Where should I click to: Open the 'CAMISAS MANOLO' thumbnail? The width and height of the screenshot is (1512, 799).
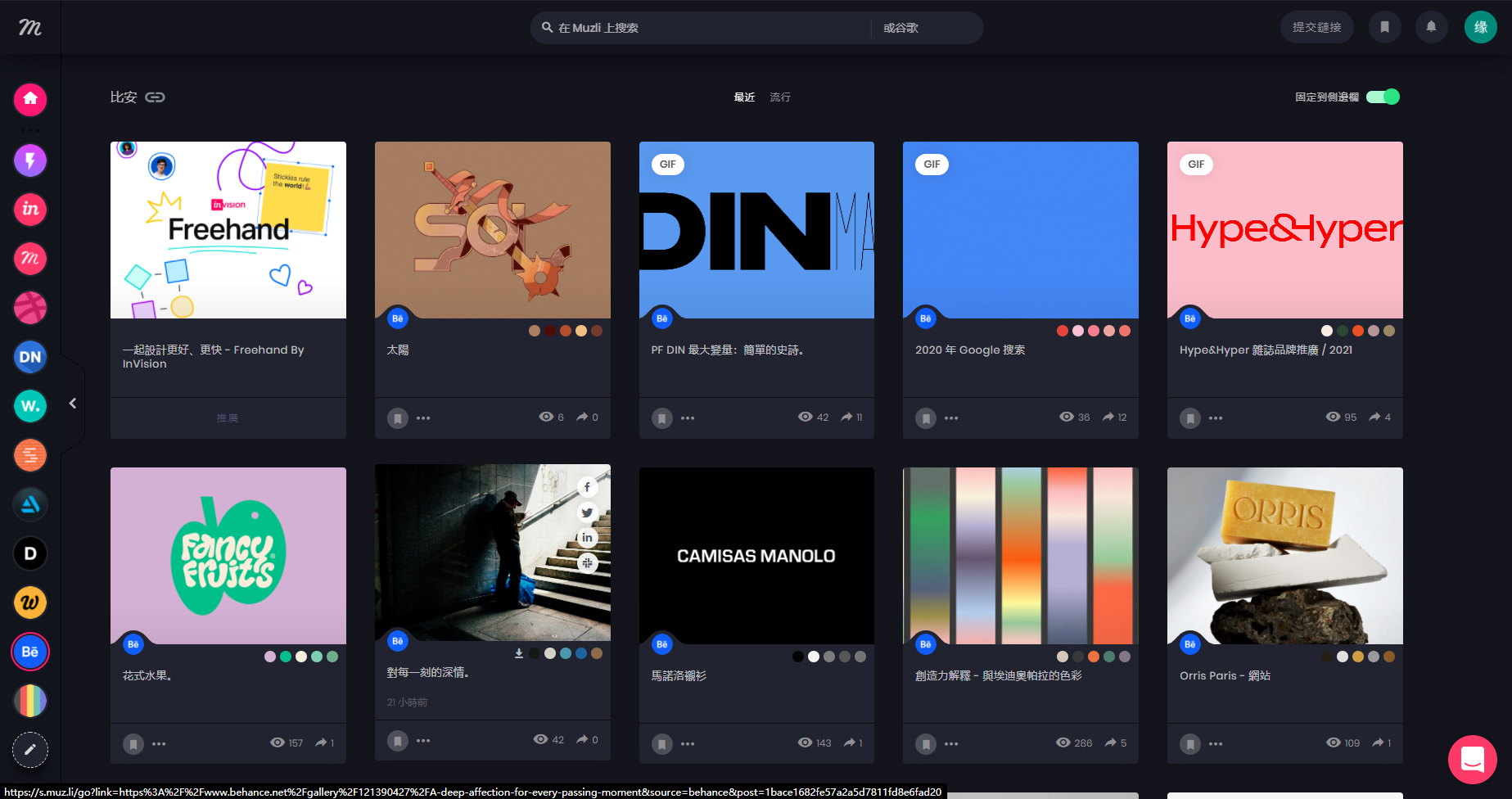pyautogui.click(x=756, y=556)
